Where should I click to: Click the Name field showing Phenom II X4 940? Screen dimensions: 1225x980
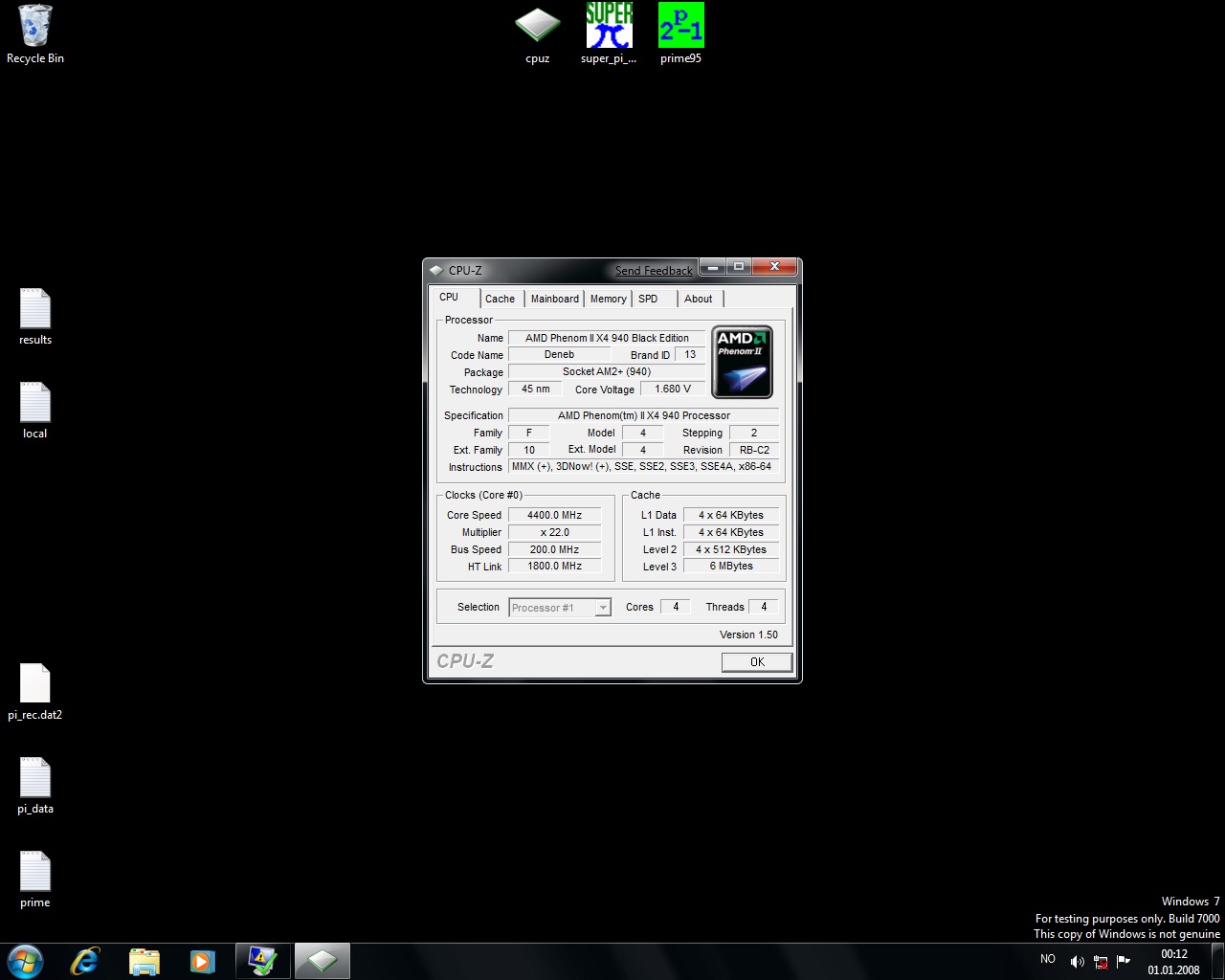[607, 338]
